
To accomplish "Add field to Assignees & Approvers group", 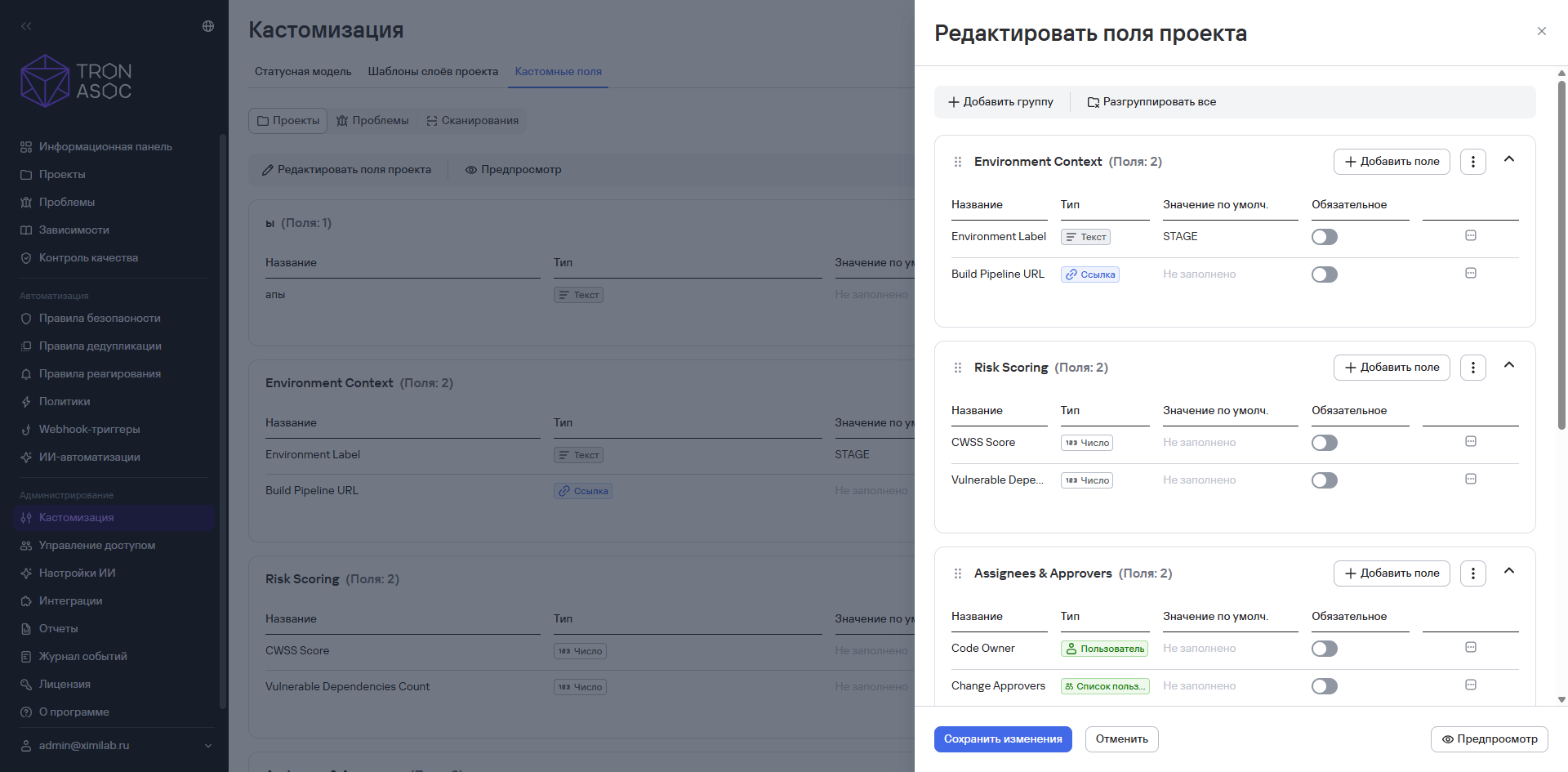I will click(x=1392, y=573).
